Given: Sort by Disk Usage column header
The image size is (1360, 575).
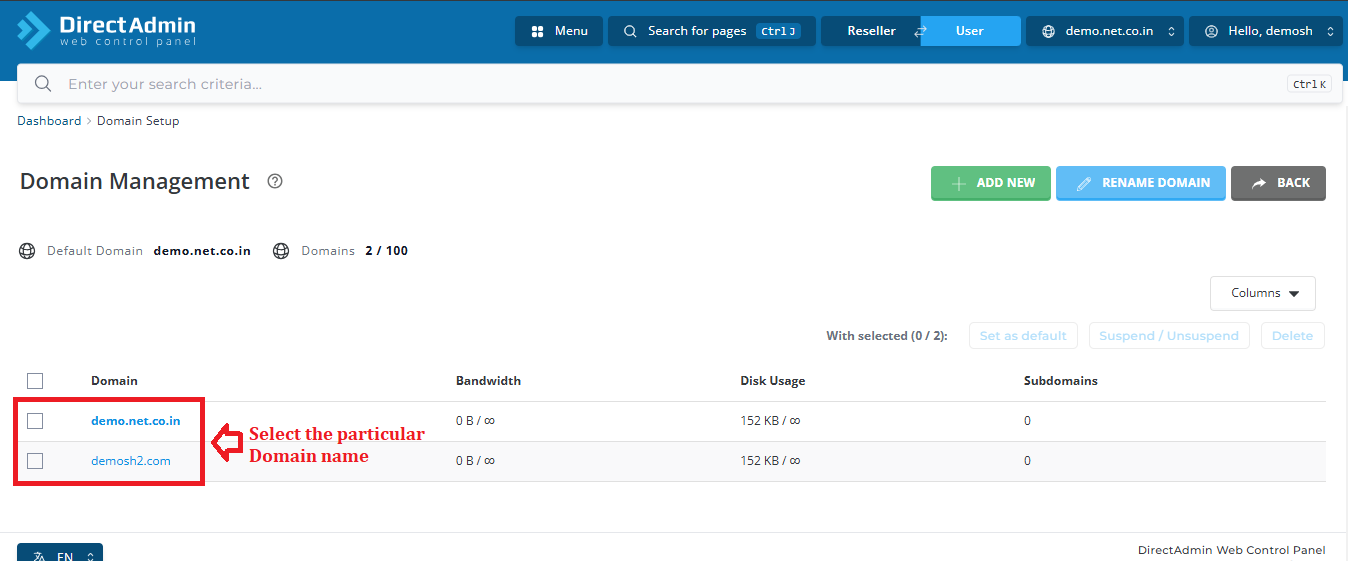Looking at the screenshot, I should click(x=772, y=381).
